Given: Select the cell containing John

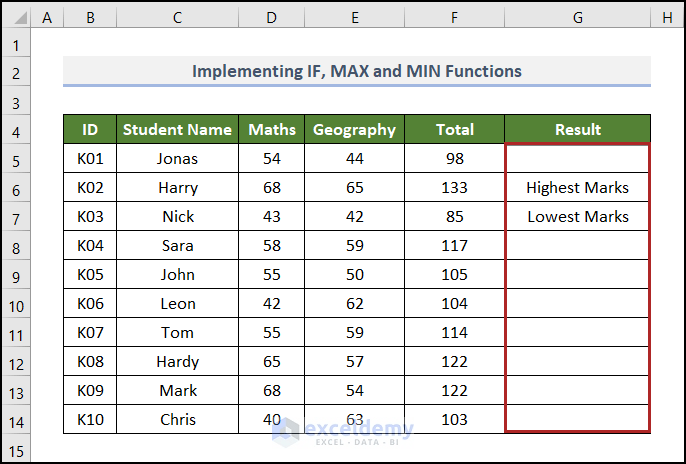Looking at the screenshot, I should tap(177, 274).
